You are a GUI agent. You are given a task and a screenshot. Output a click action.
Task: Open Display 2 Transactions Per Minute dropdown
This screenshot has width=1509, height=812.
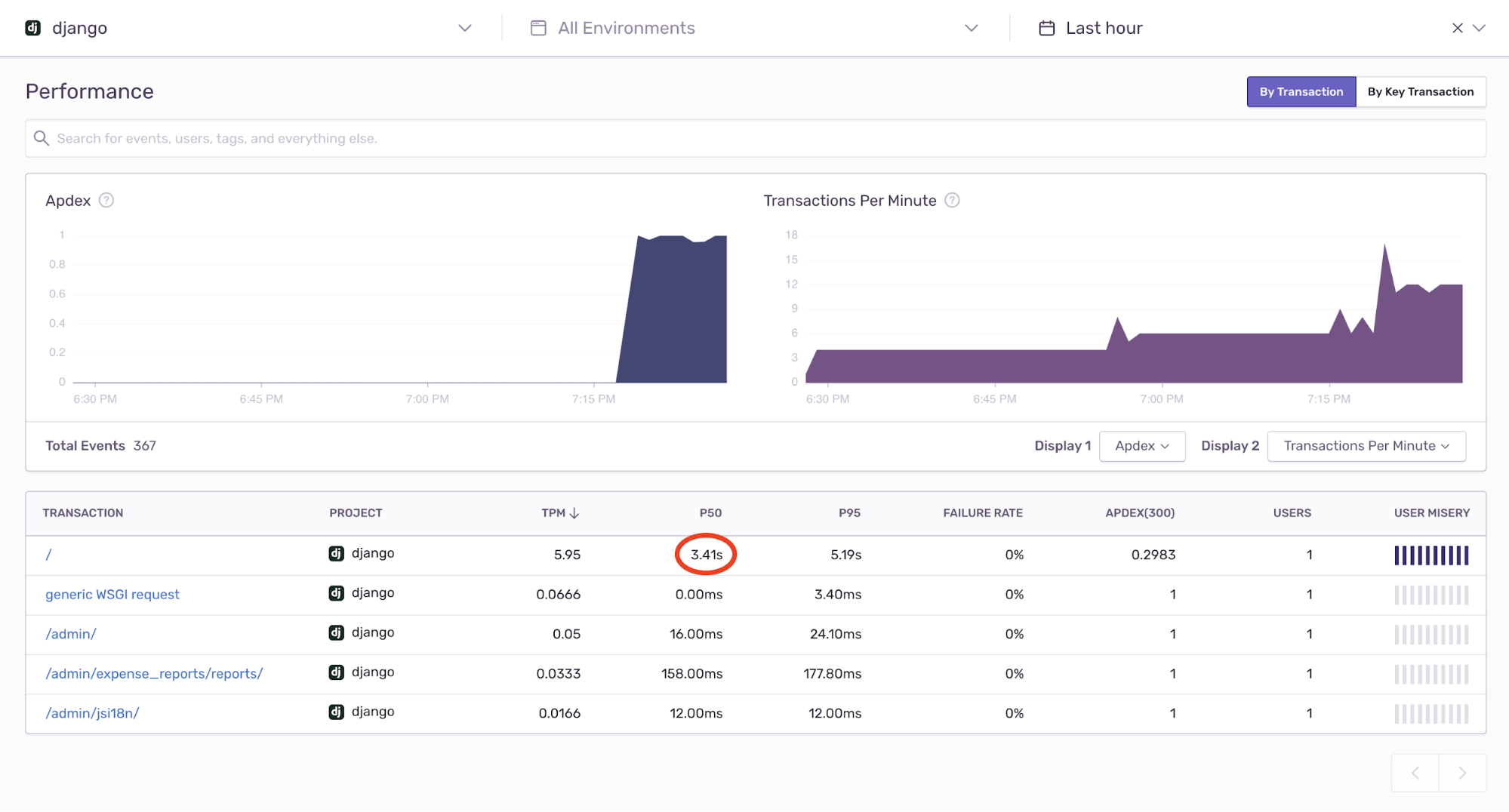[1366, 446]
